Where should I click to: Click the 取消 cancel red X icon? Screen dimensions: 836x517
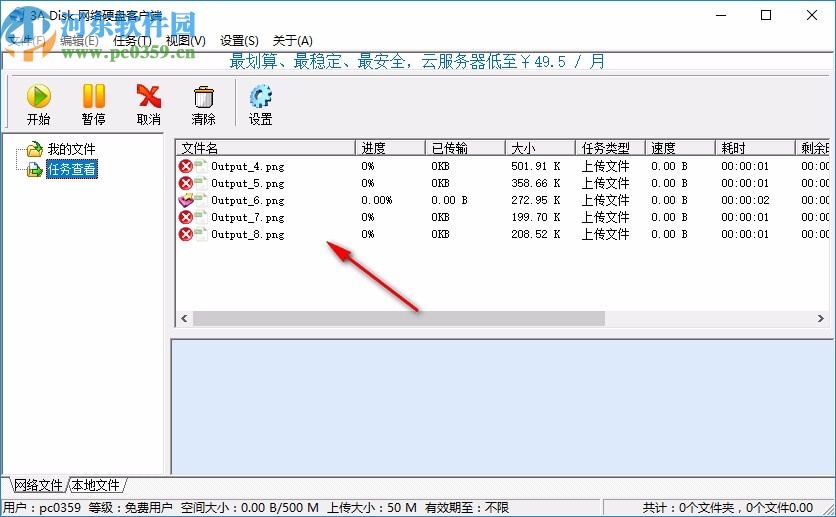click(x=149, y=96)
